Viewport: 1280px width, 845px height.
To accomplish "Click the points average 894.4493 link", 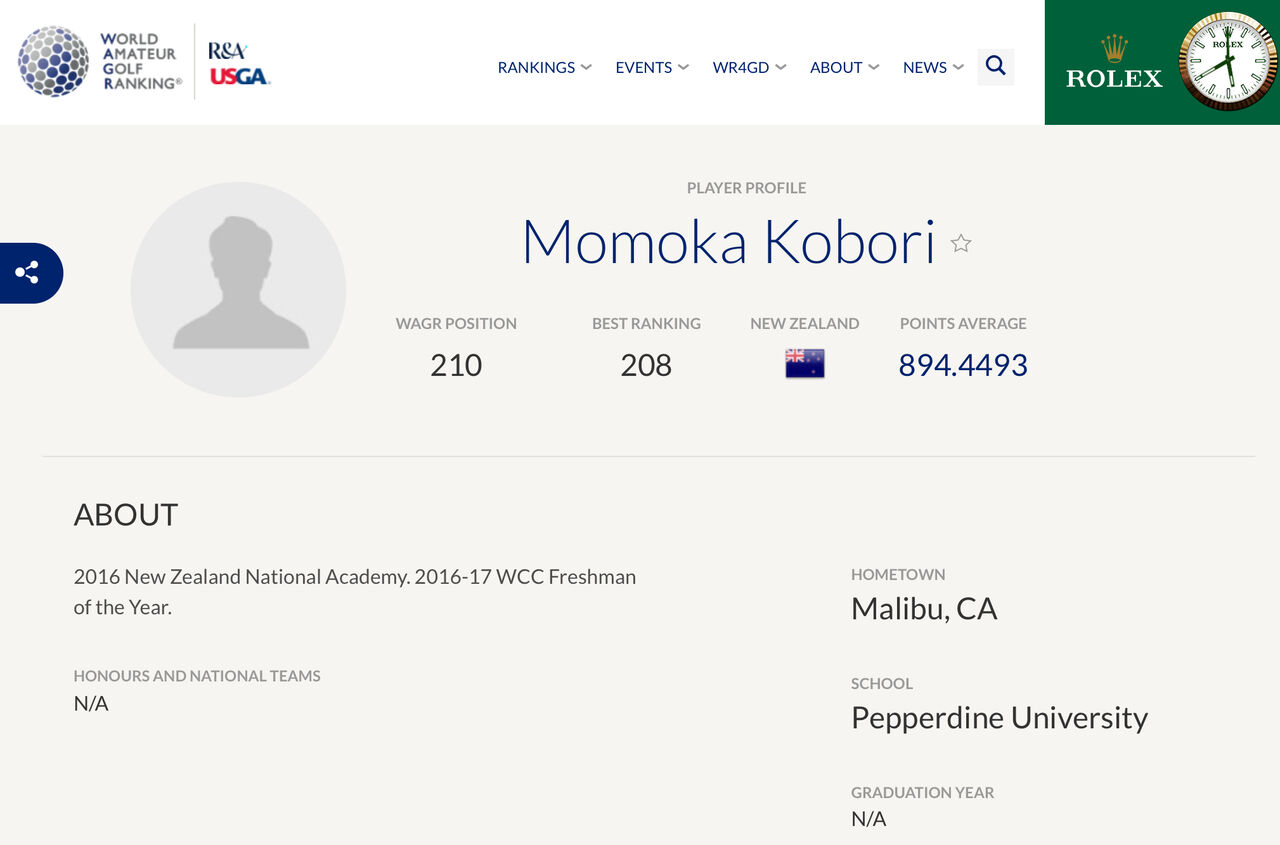I will 963,365.
